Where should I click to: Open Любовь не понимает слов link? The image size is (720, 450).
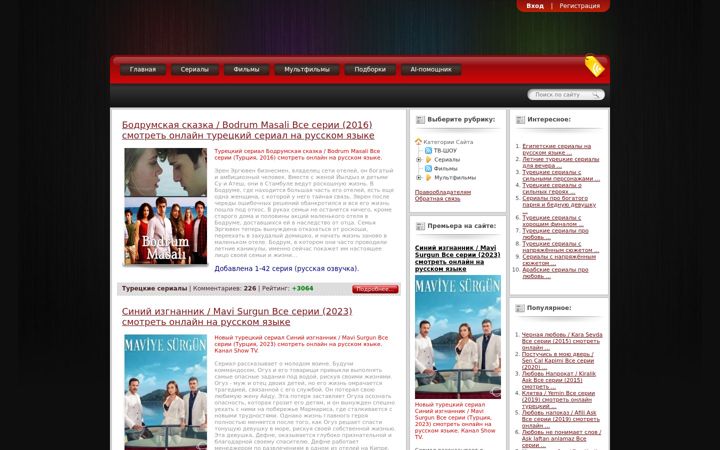561,438
